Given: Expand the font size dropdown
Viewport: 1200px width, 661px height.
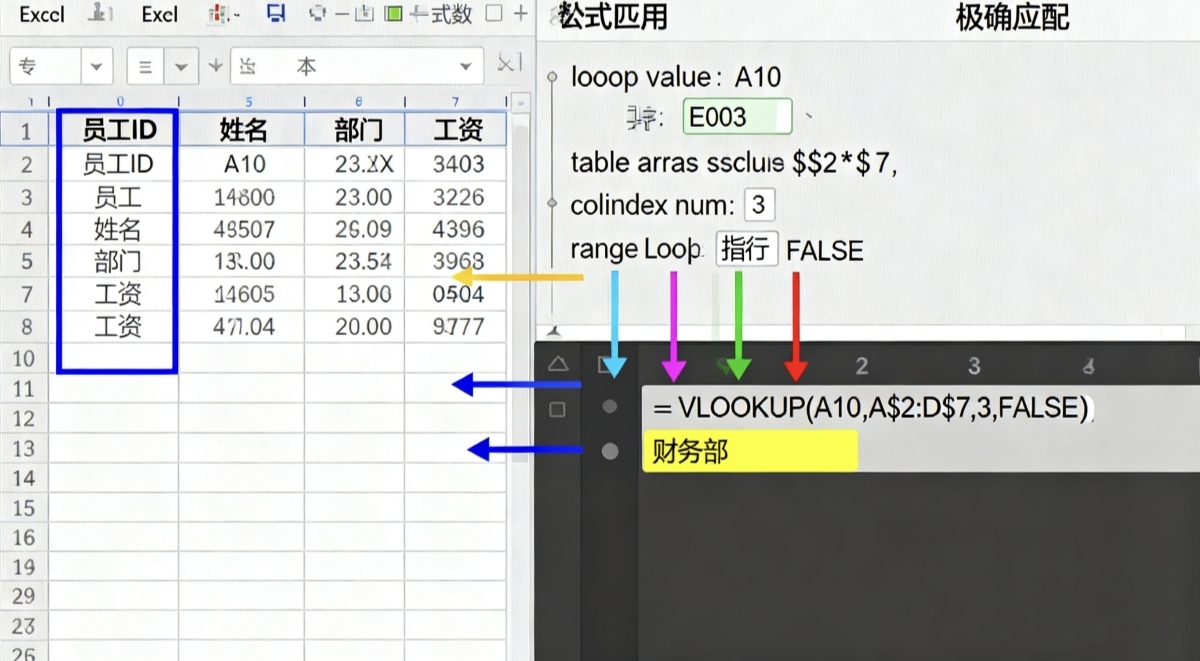Looking at the screenshot, I should (182, 64).
